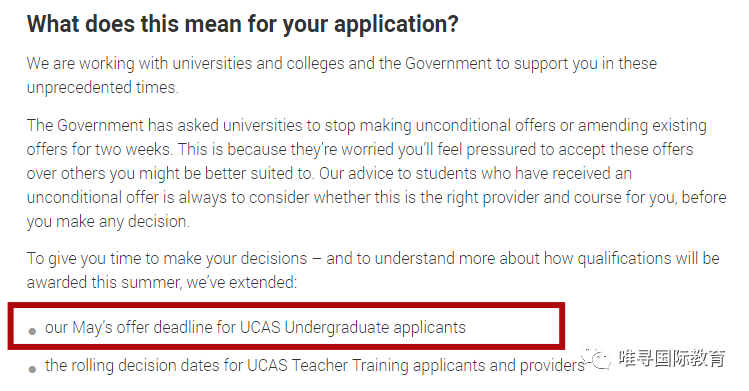Click the words "awarded this summer, we've extended"
This screenshot has height=391, width=749.
161,283
